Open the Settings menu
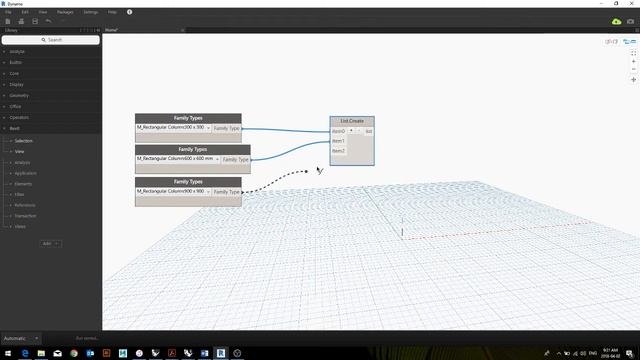 (x=91, y=12)
